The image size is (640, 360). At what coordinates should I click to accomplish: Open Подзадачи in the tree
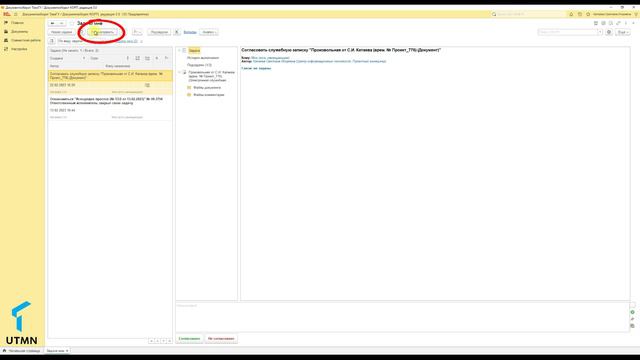199,65
